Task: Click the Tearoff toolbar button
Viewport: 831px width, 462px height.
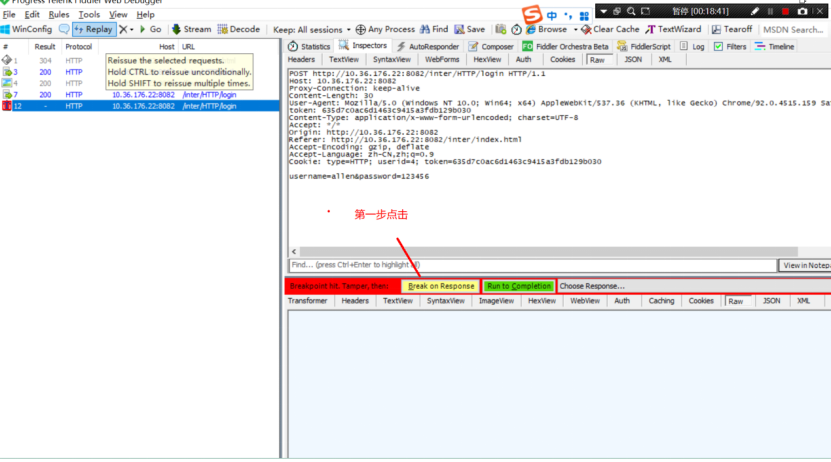Action: (x=732, y=29)
